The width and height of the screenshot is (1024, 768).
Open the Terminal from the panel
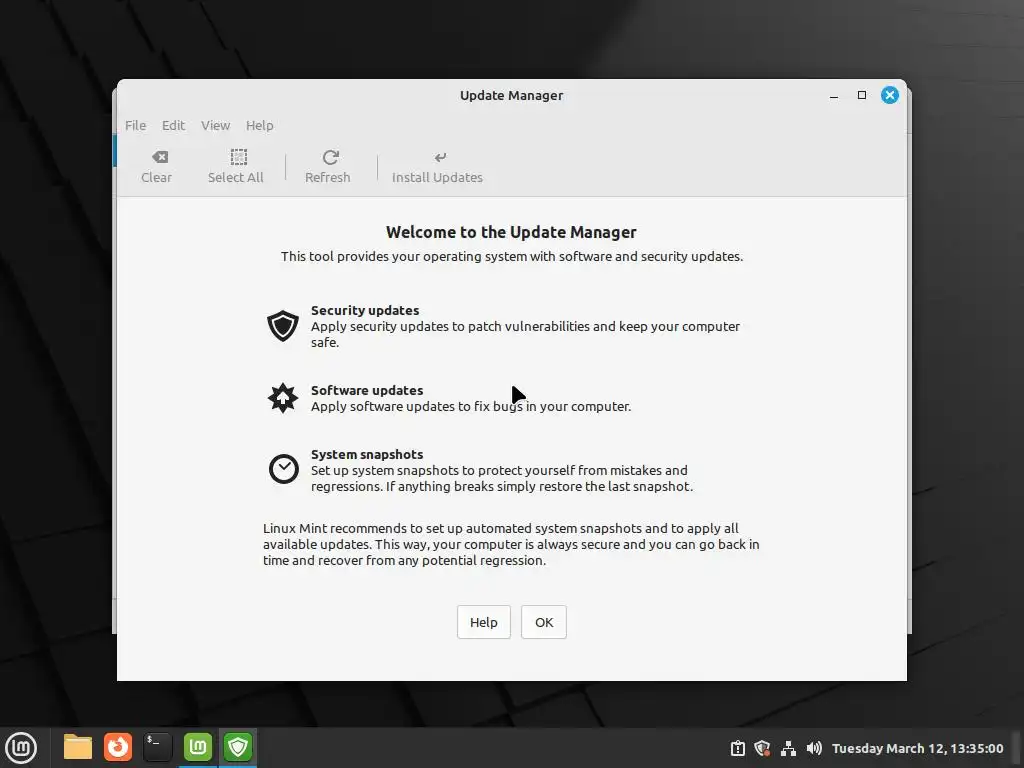157,747
